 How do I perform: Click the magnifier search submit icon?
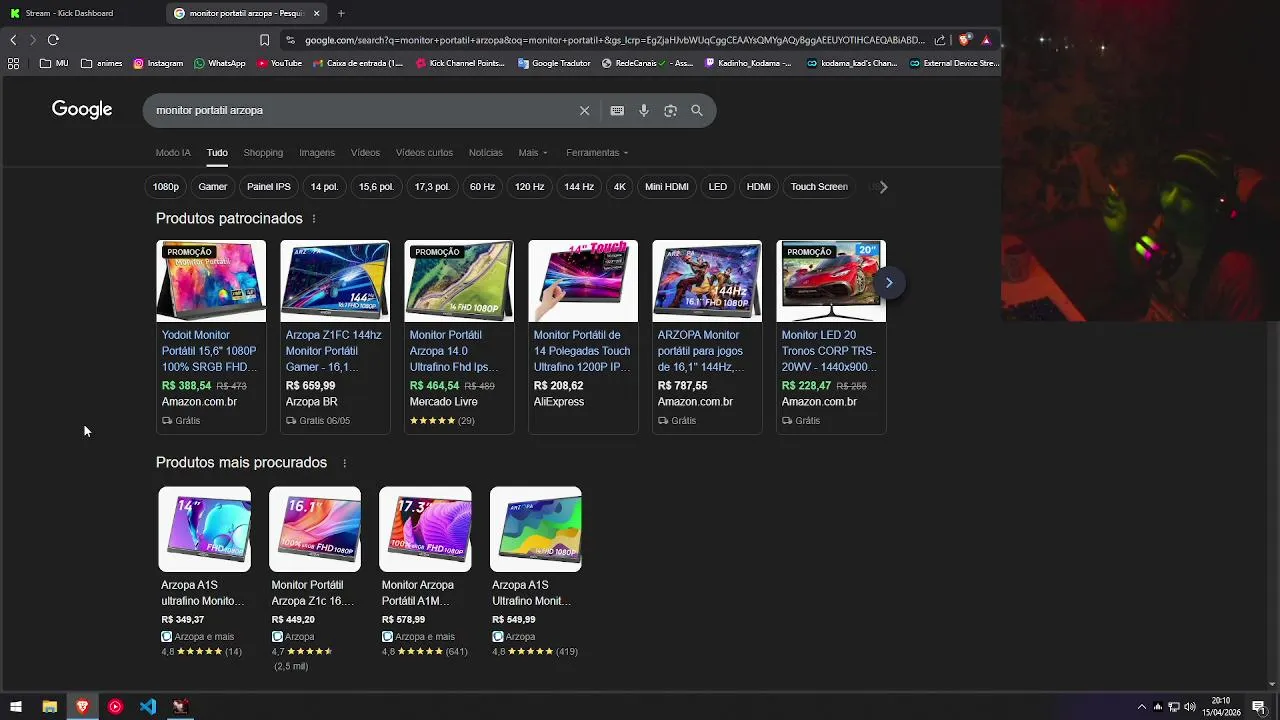[697, 111]
